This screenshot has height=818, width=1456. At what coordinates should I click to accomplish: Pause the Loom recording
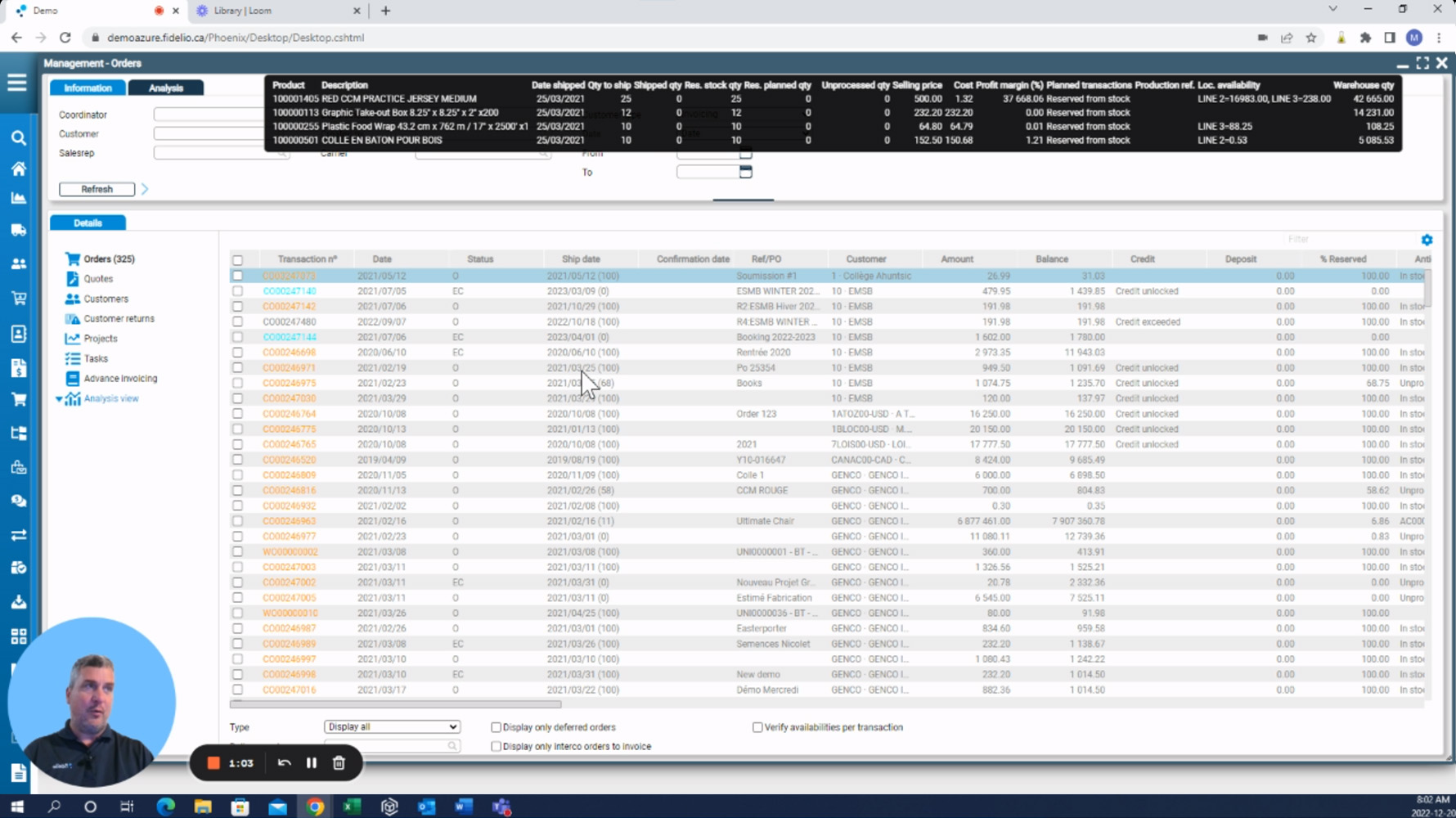[311, 762]
